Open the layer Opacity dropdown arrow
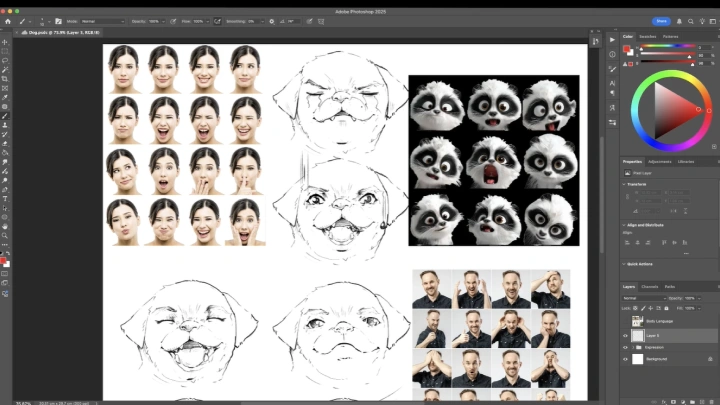The height and width of the screenshot is (405, 720). point(699,298)
